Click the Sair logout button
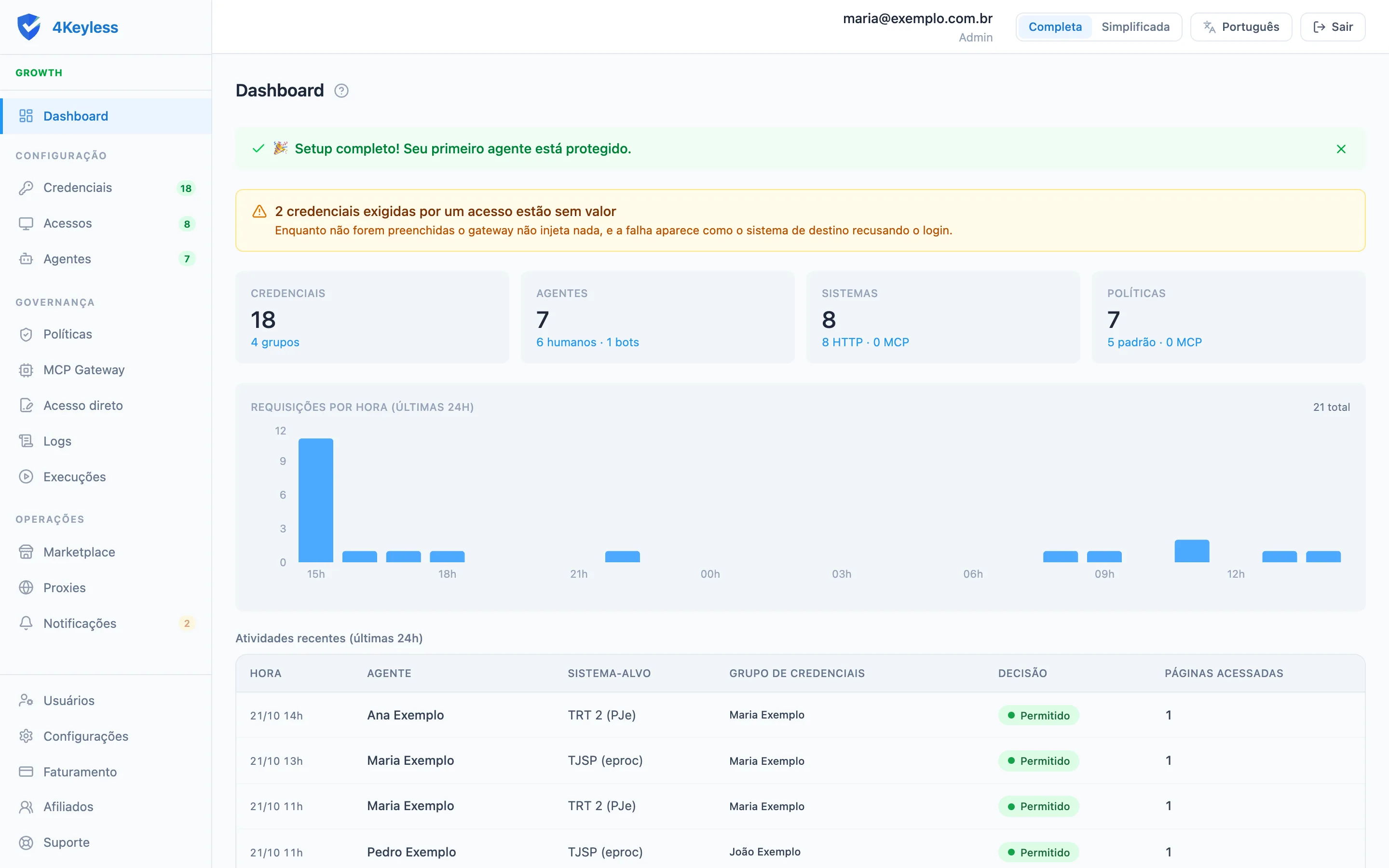The width and height of the screenshot is (1389, 868). pos(1332,27)
